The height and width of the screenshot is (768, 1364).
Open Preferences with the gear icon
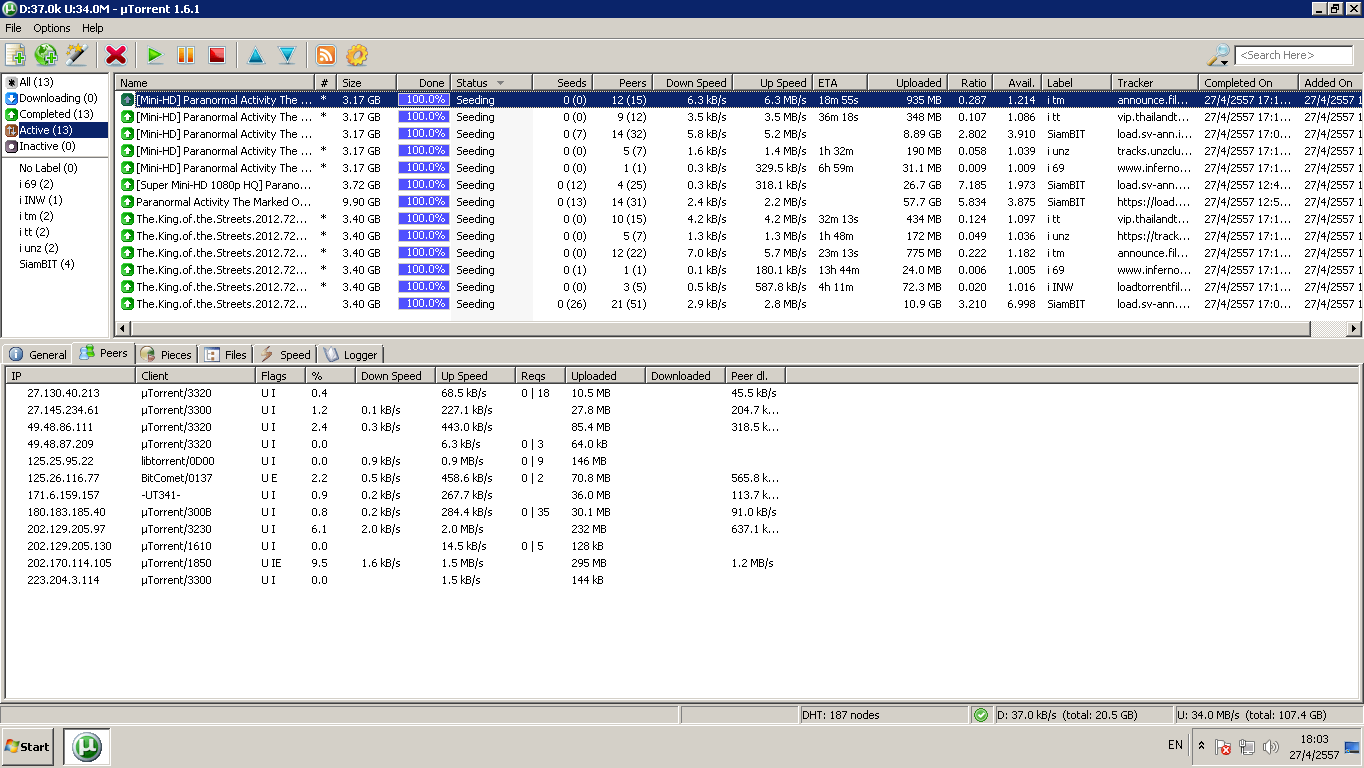coord(357,55)
